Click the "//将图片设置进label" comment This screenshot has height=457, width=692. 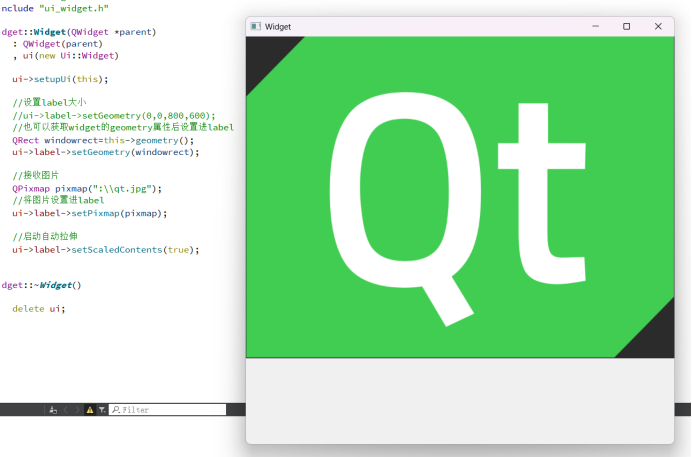58,200
